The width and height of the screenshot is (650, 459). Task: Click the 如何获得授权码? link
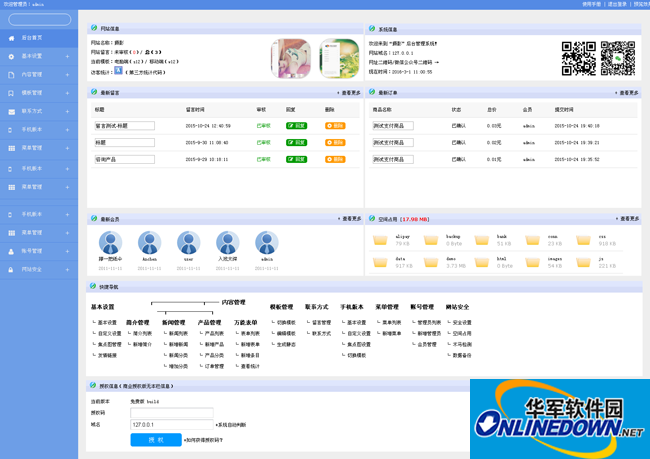click(204, 440)
